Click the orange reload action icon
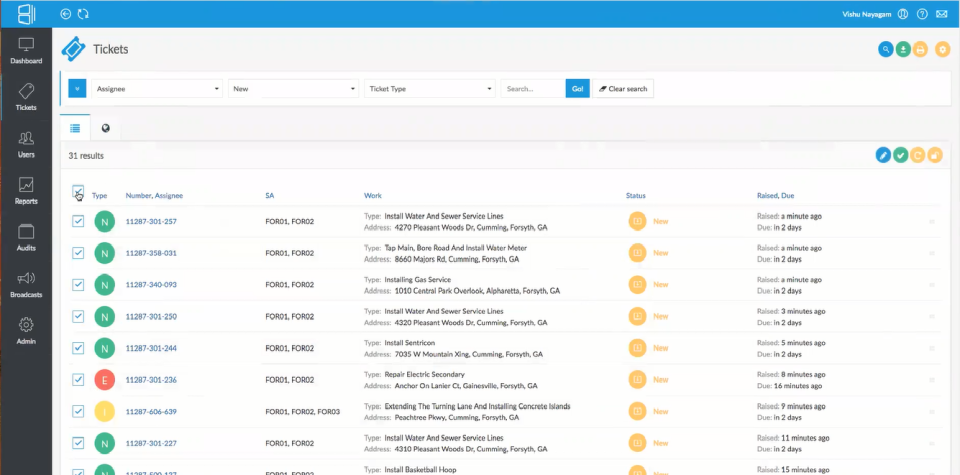This screenshot has width=960, height=475. click(917, 155)
